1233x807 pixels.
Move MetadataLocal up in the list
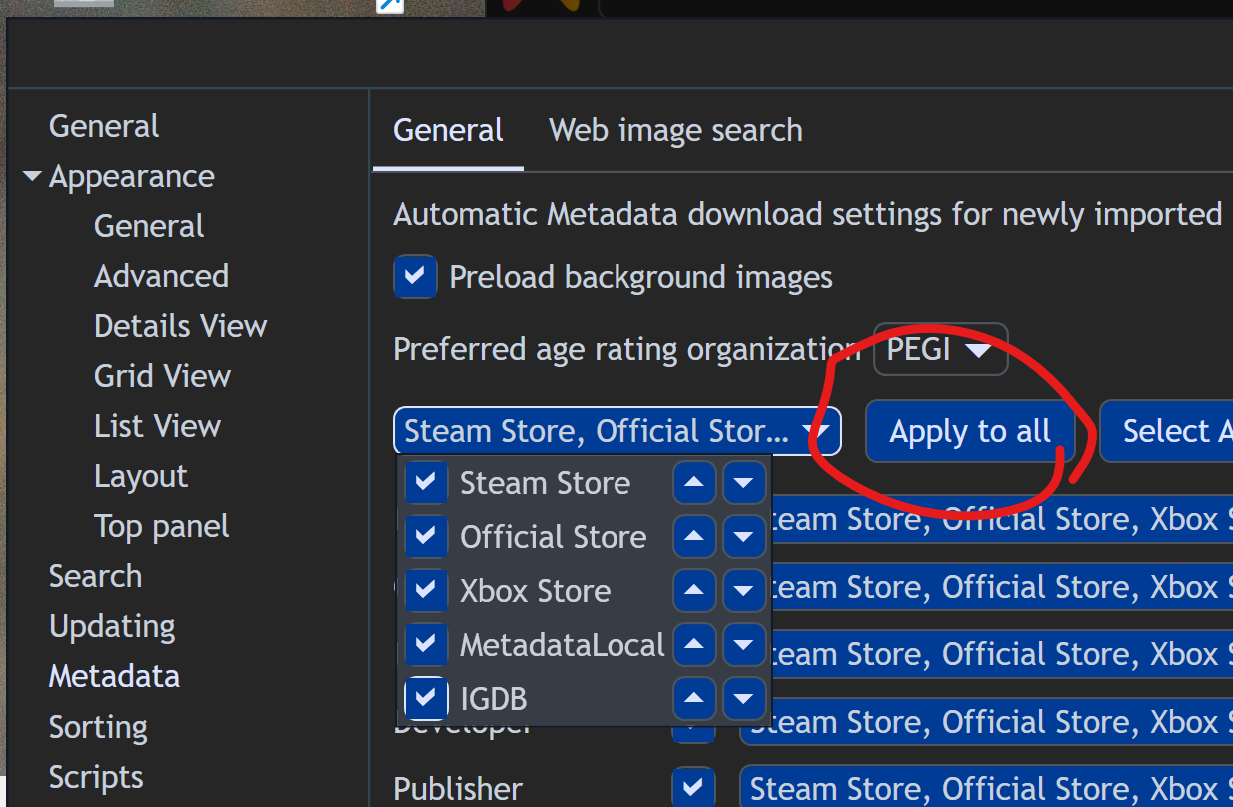pyautogui.click(x=695, y=645)
